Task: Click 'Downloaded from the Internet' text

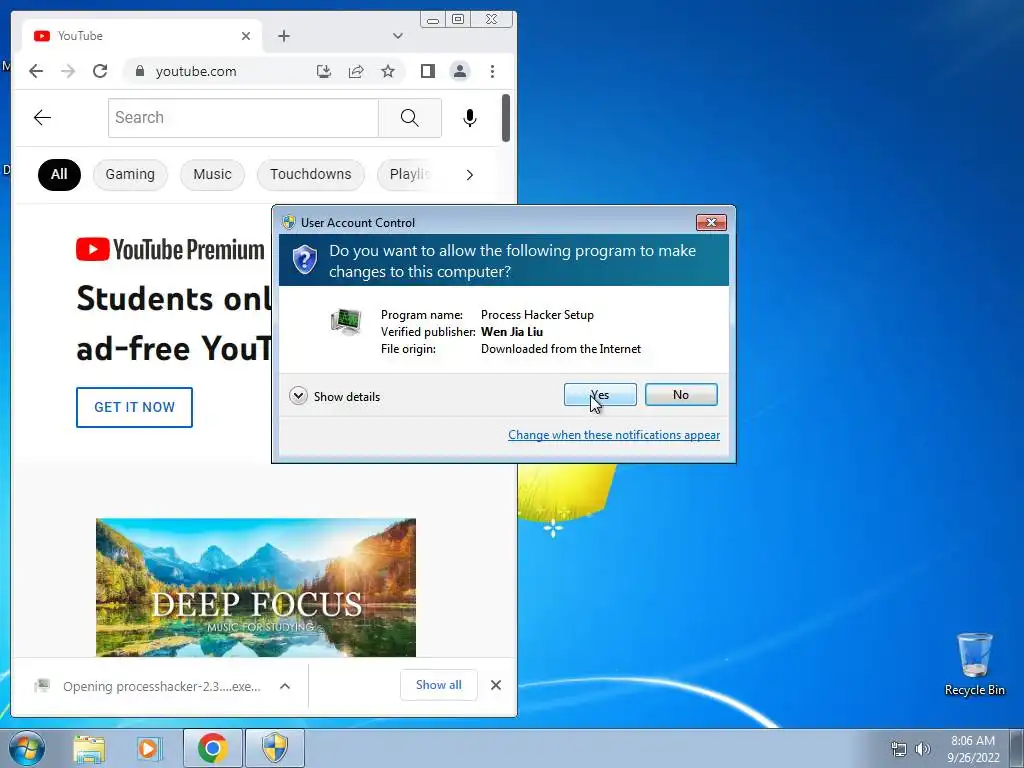Action: [x=561, y=349]
